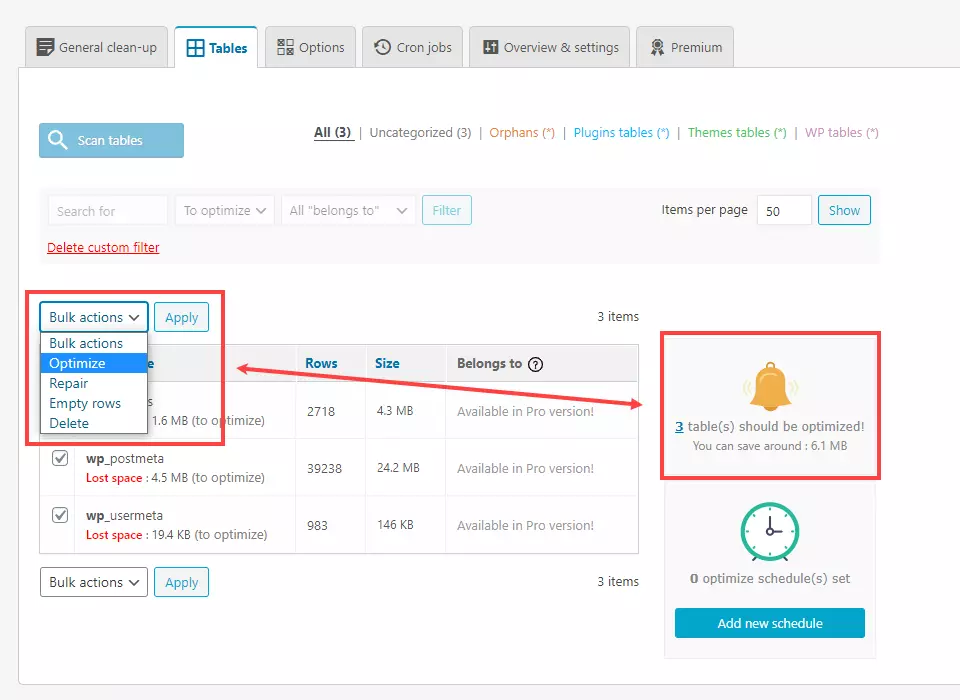This screenshot has width=960, height=700.
Task: Click the magnifier icon in Scan tables
Action: tap(58, 140)
